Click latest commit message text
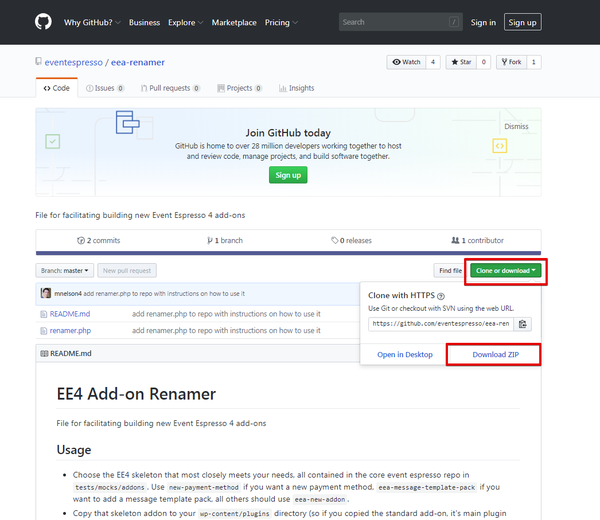 tap(164, 293)
